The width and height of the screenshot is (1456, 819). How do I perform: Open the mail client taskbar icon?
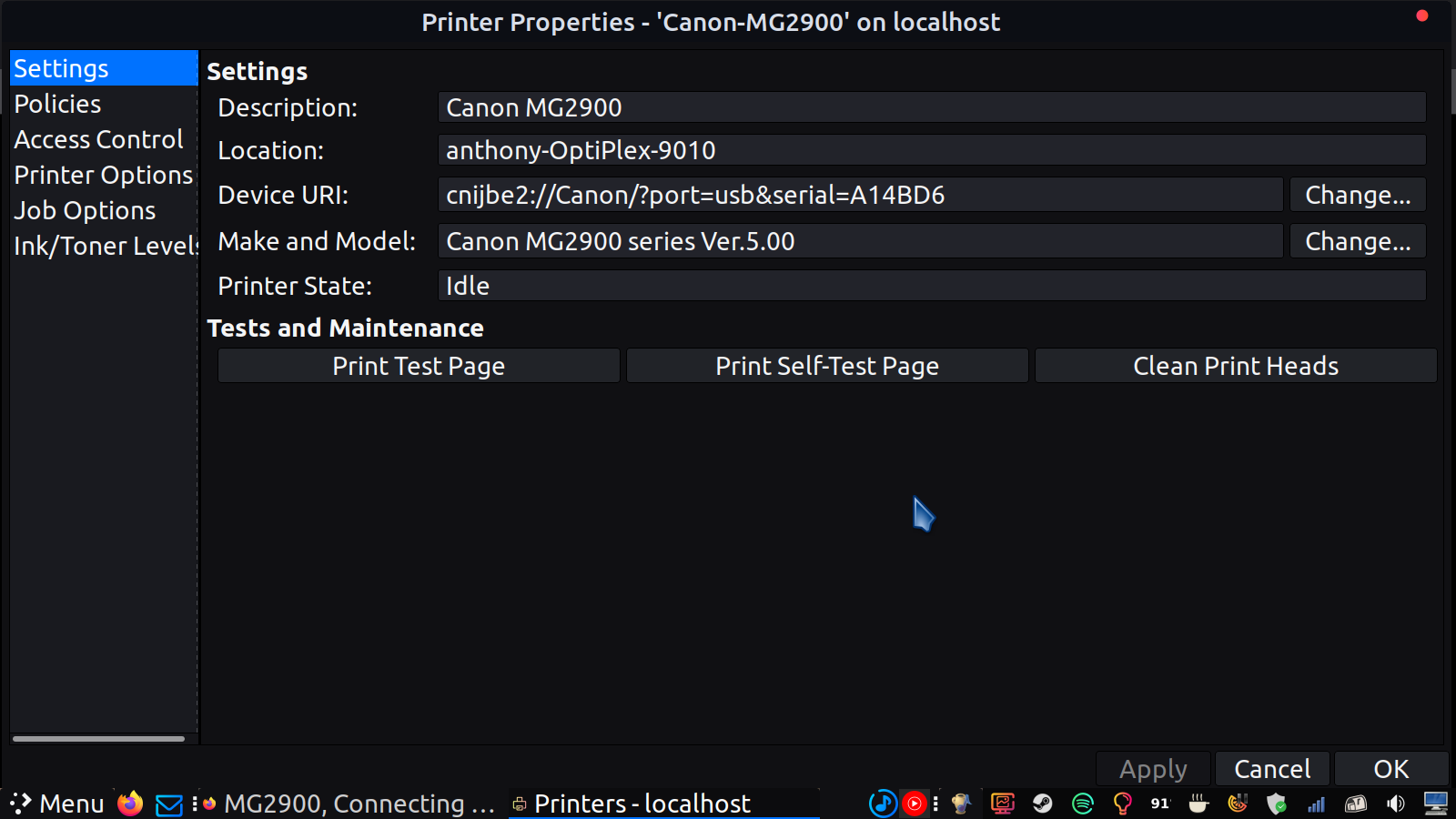pyautogui.click(x=169, y=804)
